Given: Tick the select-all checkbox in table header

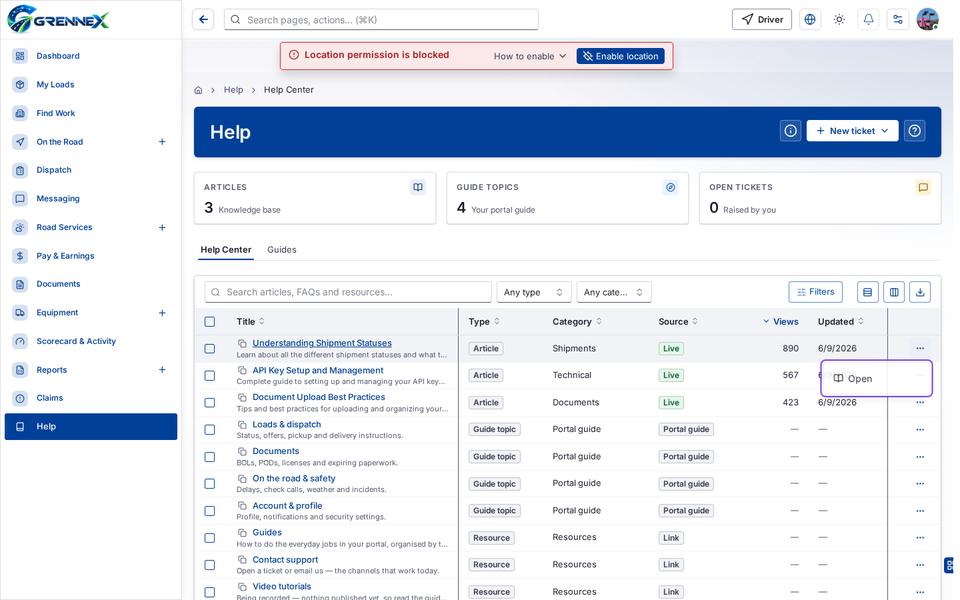Looking at the screenshot, I should [x=209, y=321].
